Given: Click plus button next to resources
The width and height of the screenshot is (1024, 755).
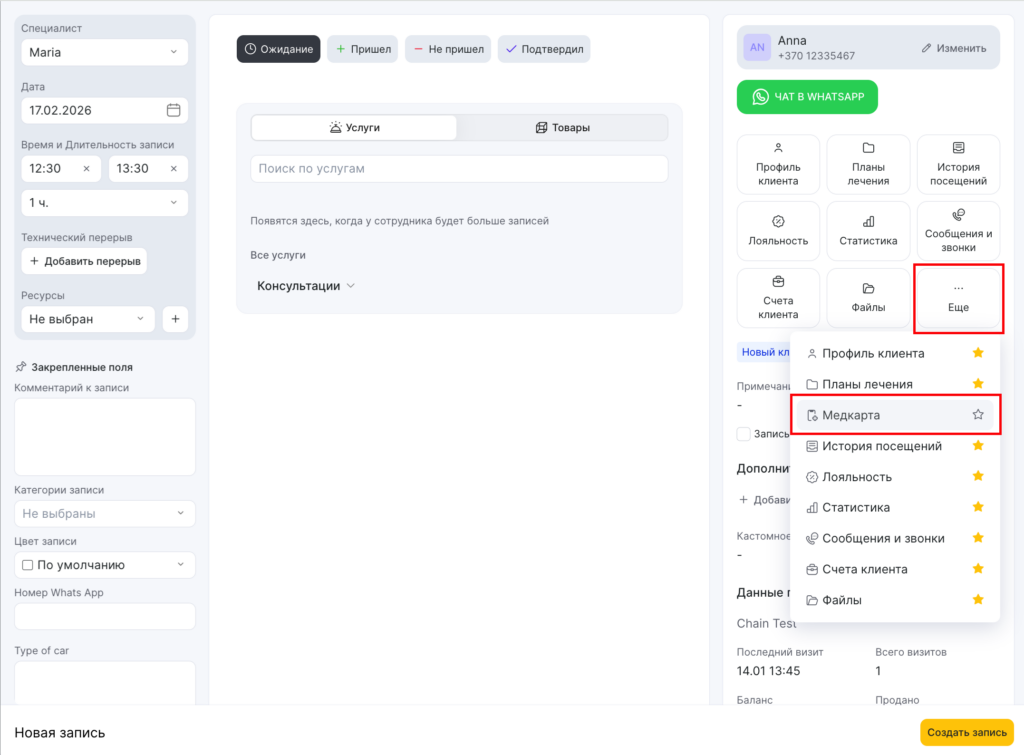Looking at the screenshot, I should (x=175, y=319).
